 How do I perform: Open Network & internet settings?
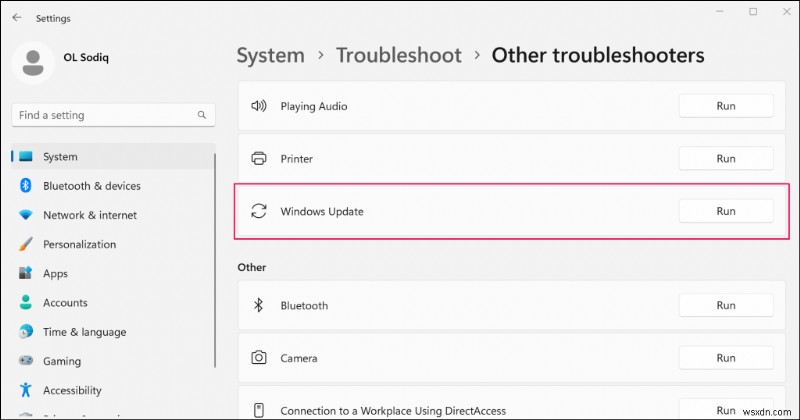coord(113,215)
